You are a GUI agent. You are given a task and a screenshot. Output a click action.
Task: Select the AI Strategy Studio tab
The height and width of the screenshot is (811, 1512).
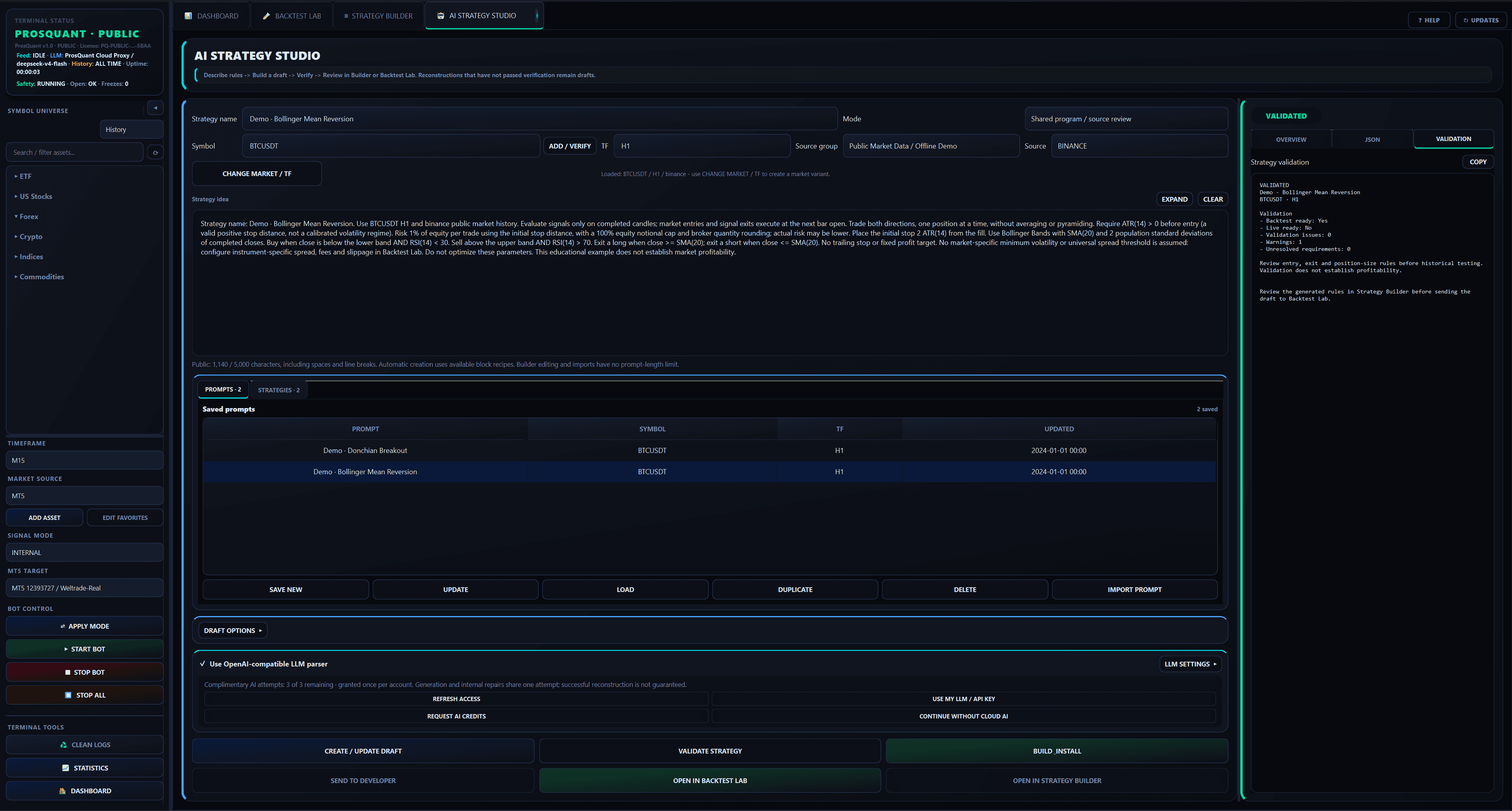point(484,16)
